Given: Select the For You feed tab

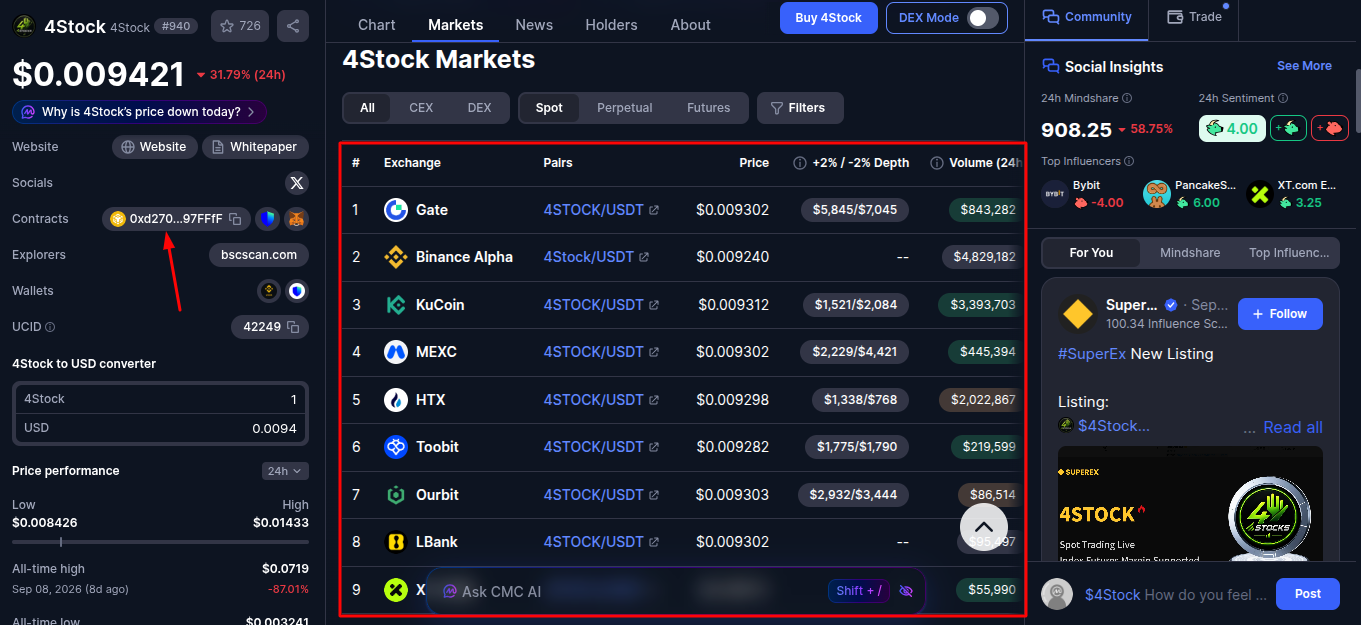Looking at the screenshot, I should [1091, 253].
